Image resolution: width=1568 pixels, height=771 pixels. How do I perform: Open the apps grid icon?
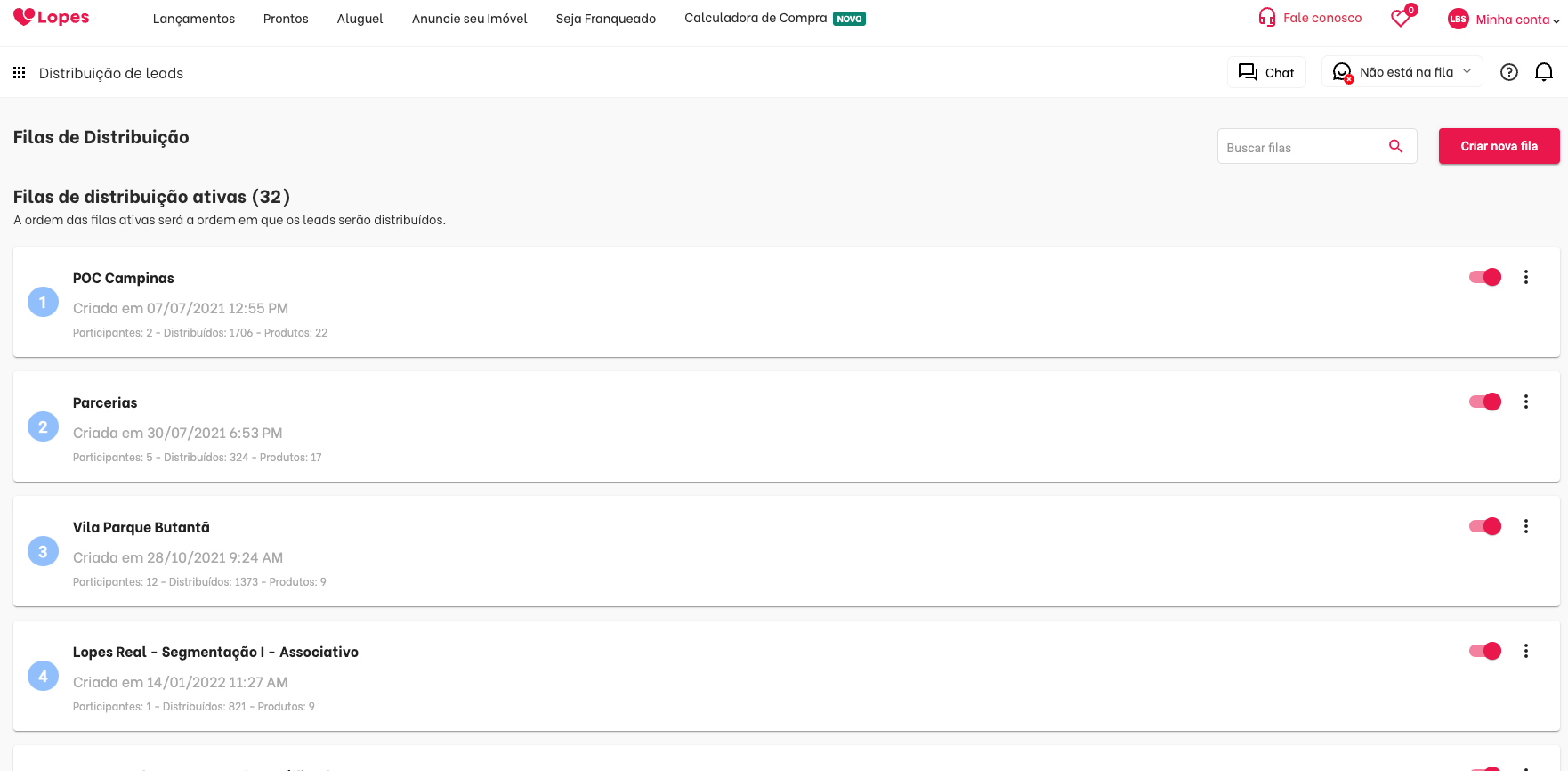[x=19, y=73]
